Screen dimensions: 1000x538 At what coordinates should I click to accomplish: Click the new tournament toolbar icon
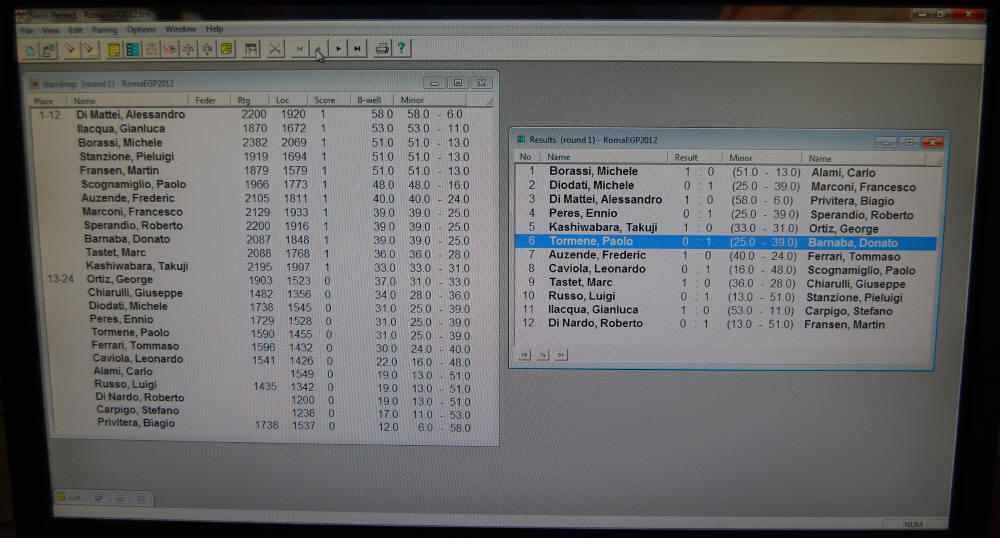[x=30, y=49]
